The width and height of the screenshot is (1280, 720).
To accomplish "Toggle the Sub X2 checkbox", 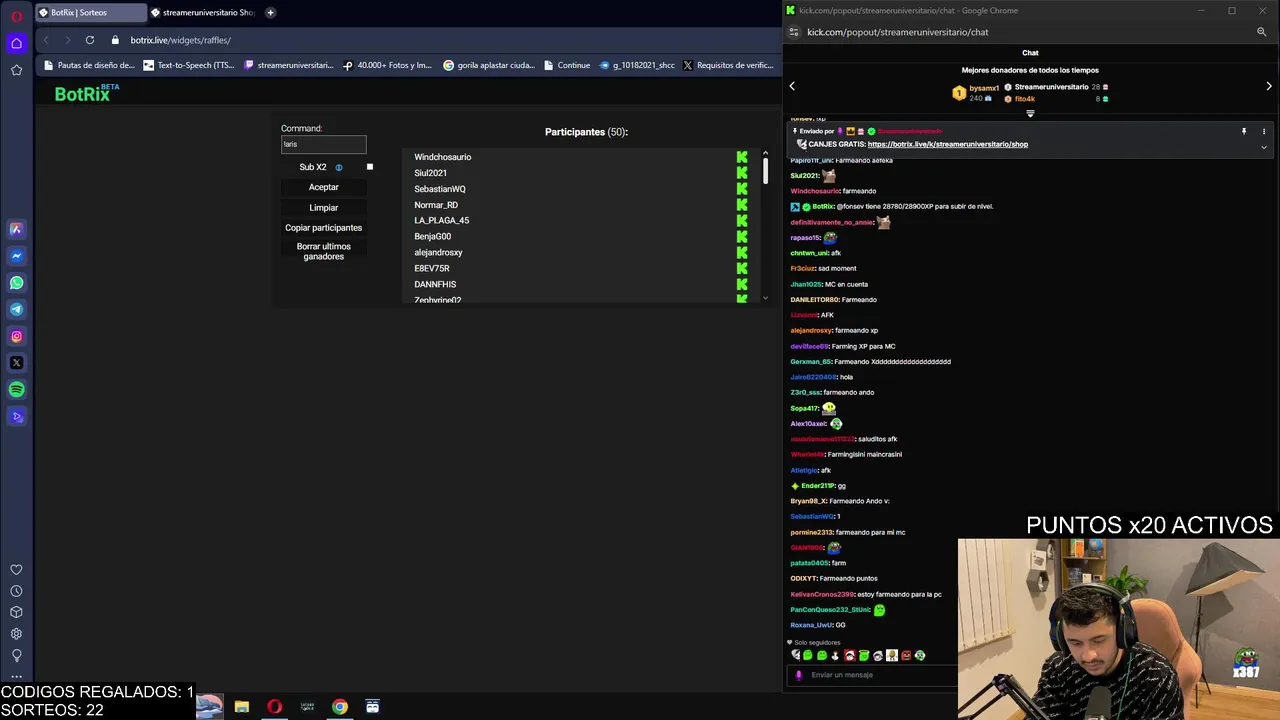I will pos(370,167).
